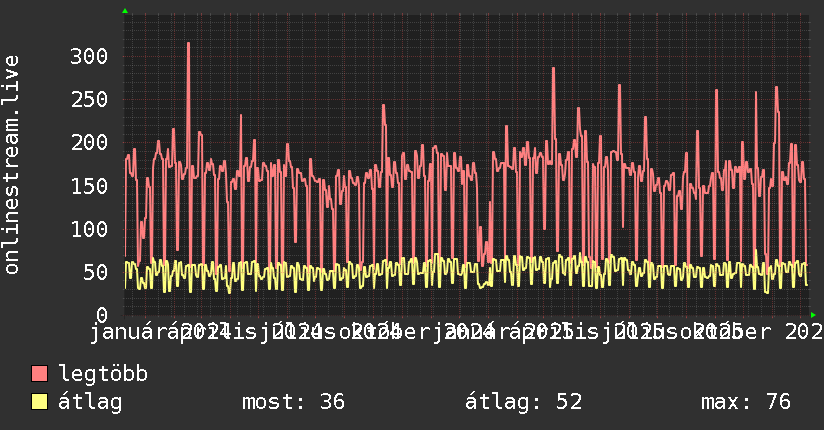Click the 250 y-axis label
Screen dimensions: 824x430
point(89,99)
